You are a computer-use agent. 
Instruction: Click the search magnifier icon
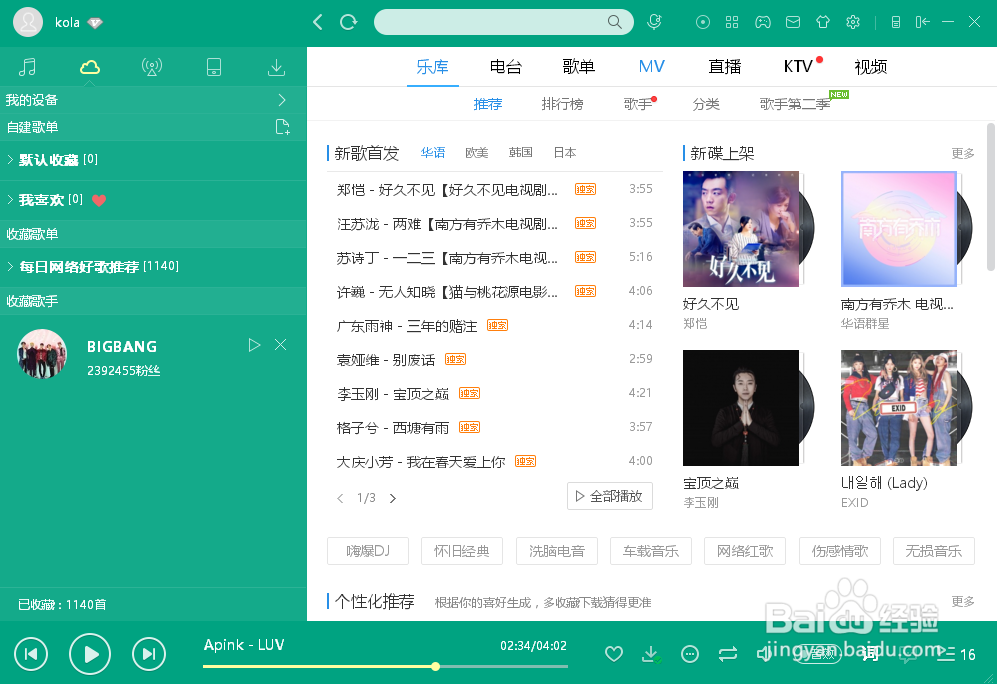(x=614, y=22)
